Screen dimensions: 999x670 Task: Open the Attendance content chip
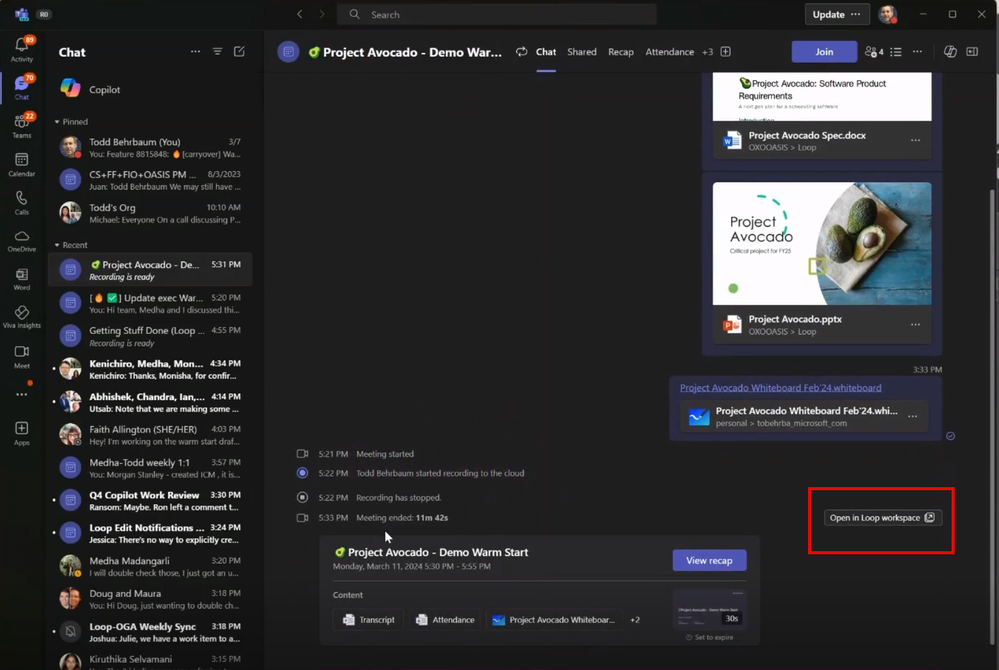click(445, 620)
